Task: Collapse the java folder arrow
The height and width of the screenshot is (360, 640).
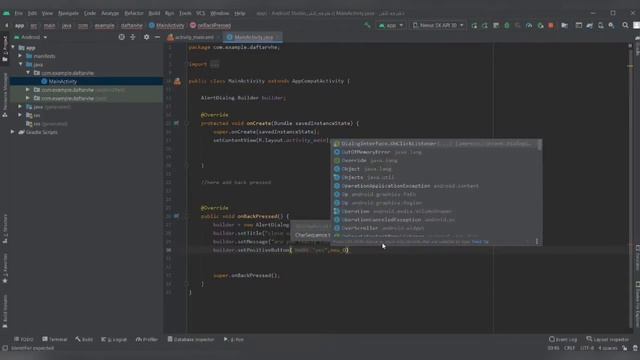Action: point(20,64)
